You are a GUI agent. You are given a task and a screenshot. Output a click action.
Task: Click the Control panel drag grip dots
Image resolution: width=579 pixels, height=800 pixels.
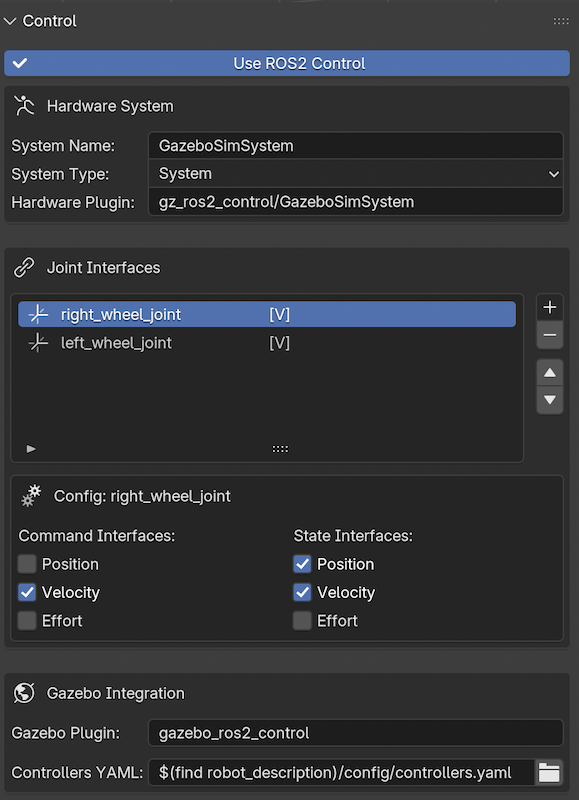click(x=561, y=21)
